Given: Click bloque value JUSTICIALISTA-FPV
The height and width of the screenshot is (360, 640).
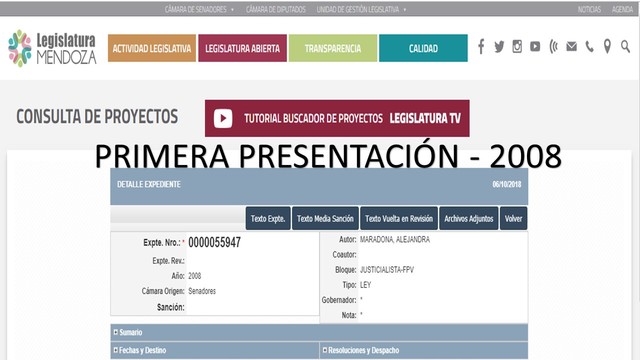Looking at the screenshot, I should [387, 270].
